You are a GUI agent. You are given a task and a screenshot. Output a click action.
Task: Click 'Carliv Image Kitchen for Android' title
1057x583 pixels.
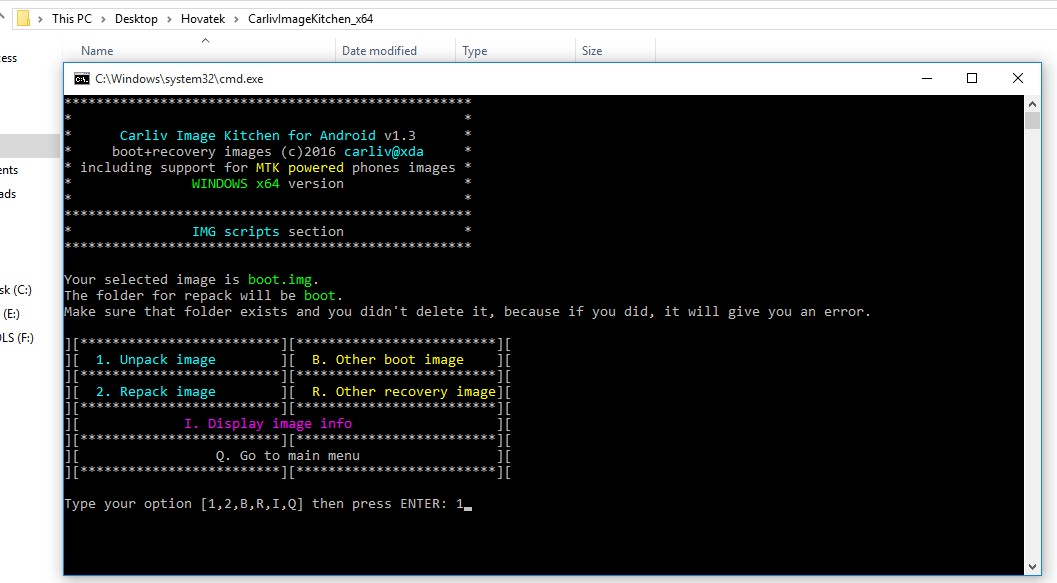pos(247,135)
